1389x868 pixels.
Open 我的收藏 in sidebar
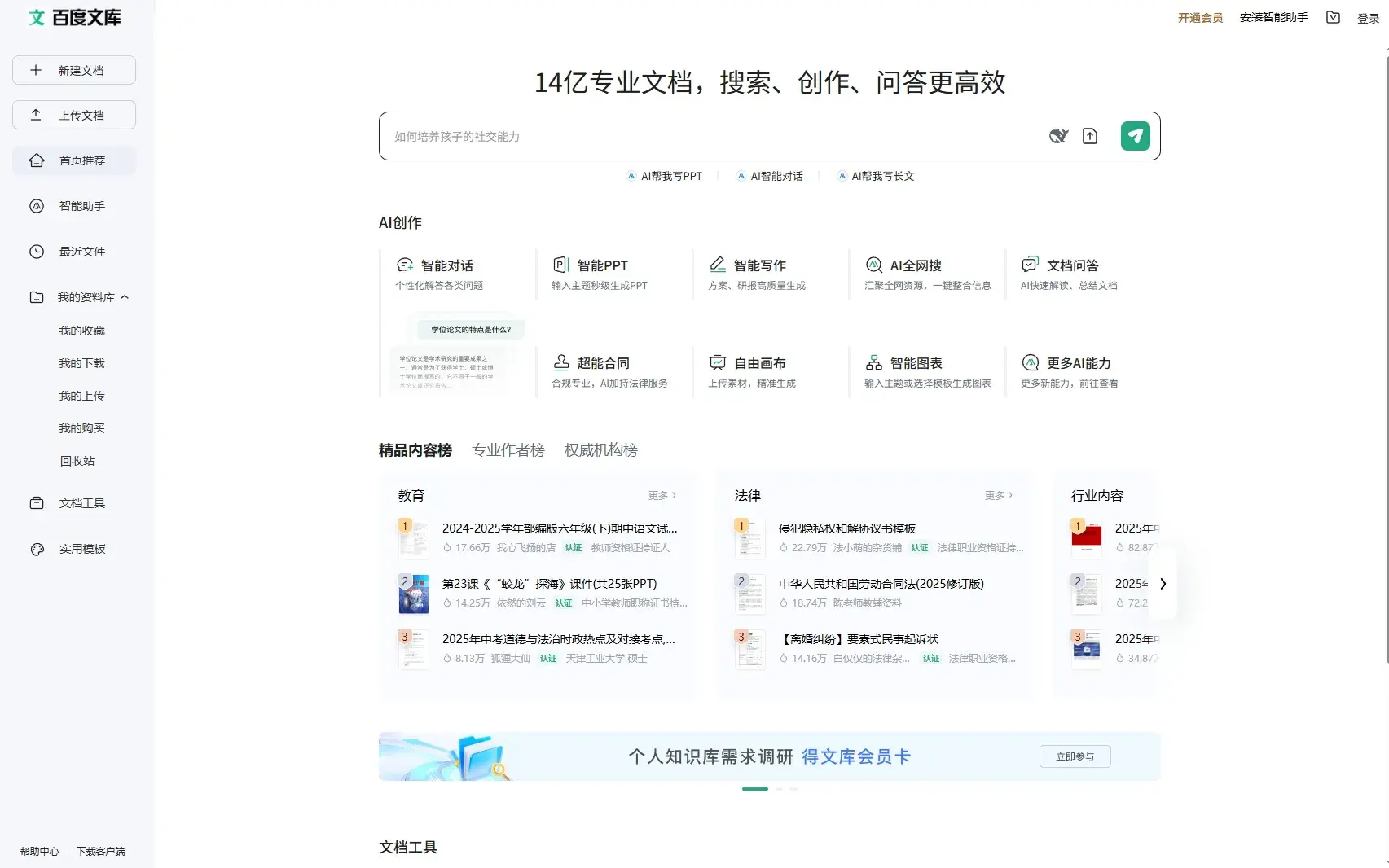coord(81,331)
